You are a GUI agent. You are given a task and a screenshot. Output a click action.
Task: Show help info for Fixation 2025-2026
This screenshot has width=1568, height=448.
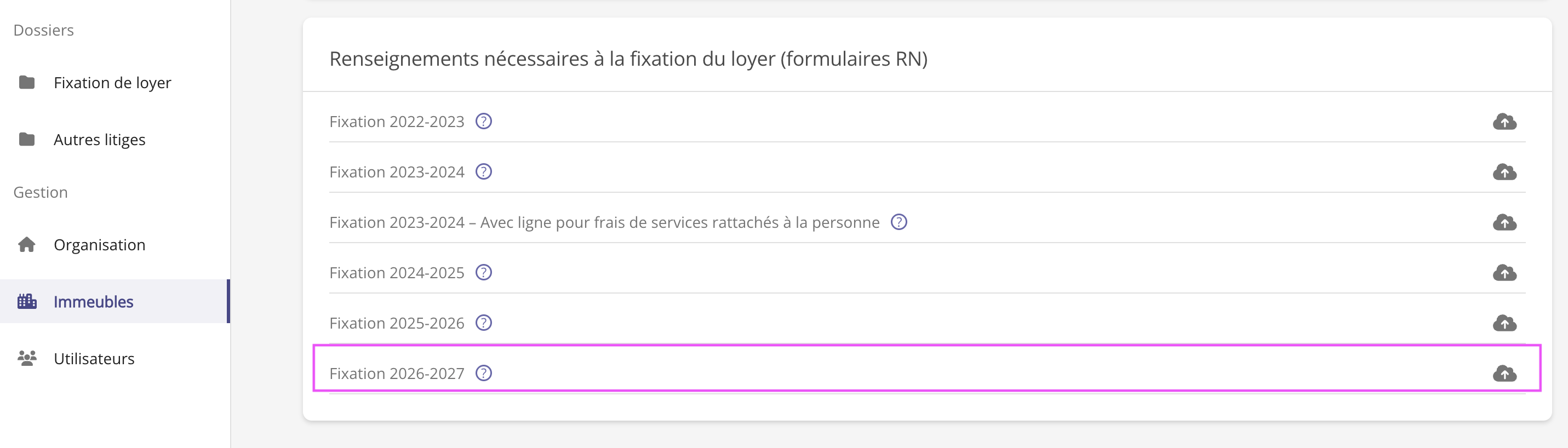pyautogui.click(x=483, y=323)
